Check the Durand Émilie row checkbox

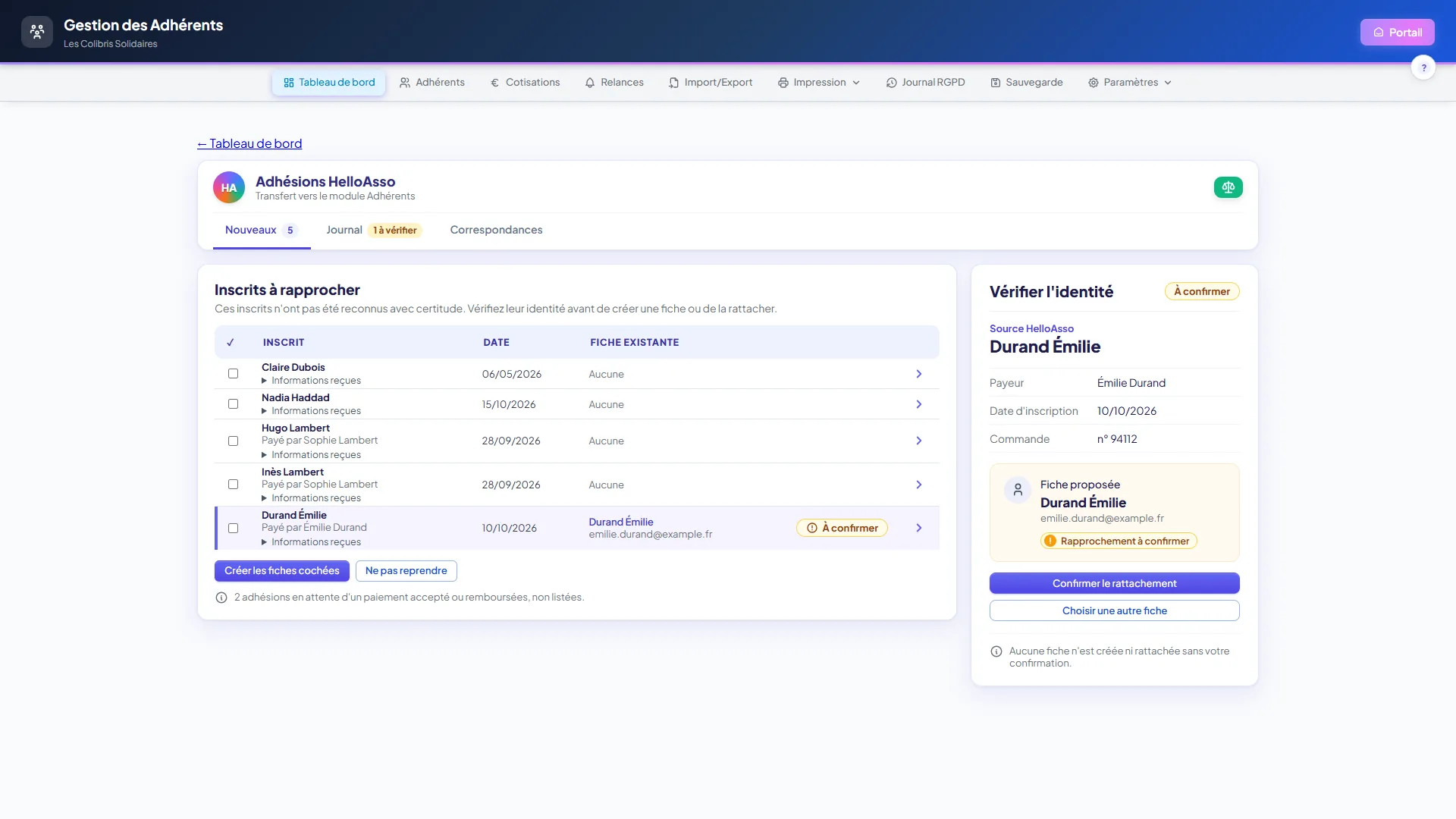tap(233, 528)
